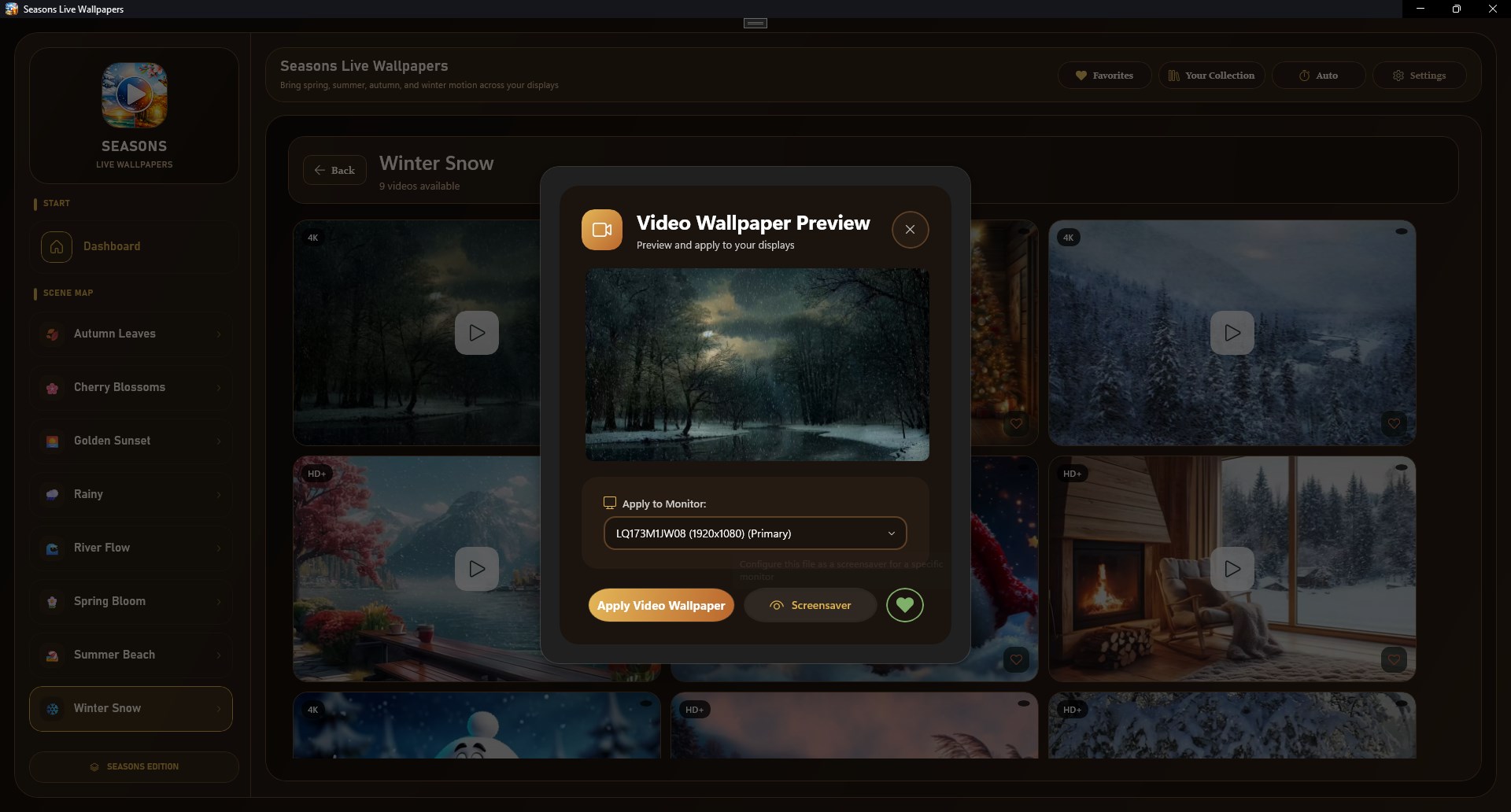Click the eye icon on Screensaver button
This screenshot has width=1511, height=812.
click(x=777, y=606)
